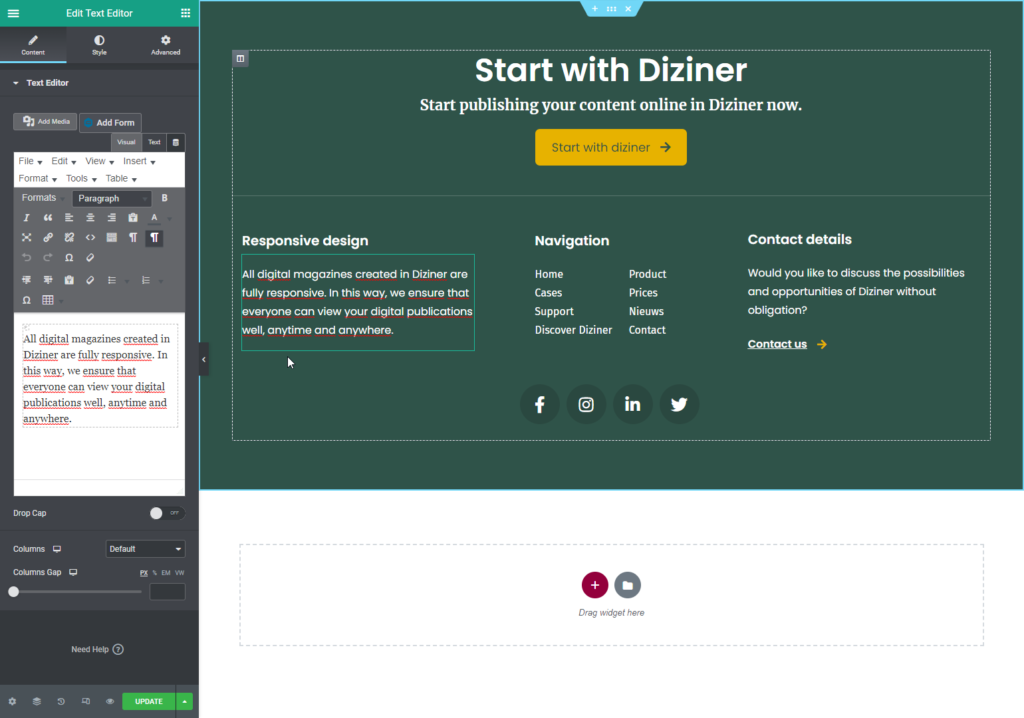Toggle preview changes eye icon
Image resolution: width=1024 pixels, height=718 pixels.
(110, 701)
